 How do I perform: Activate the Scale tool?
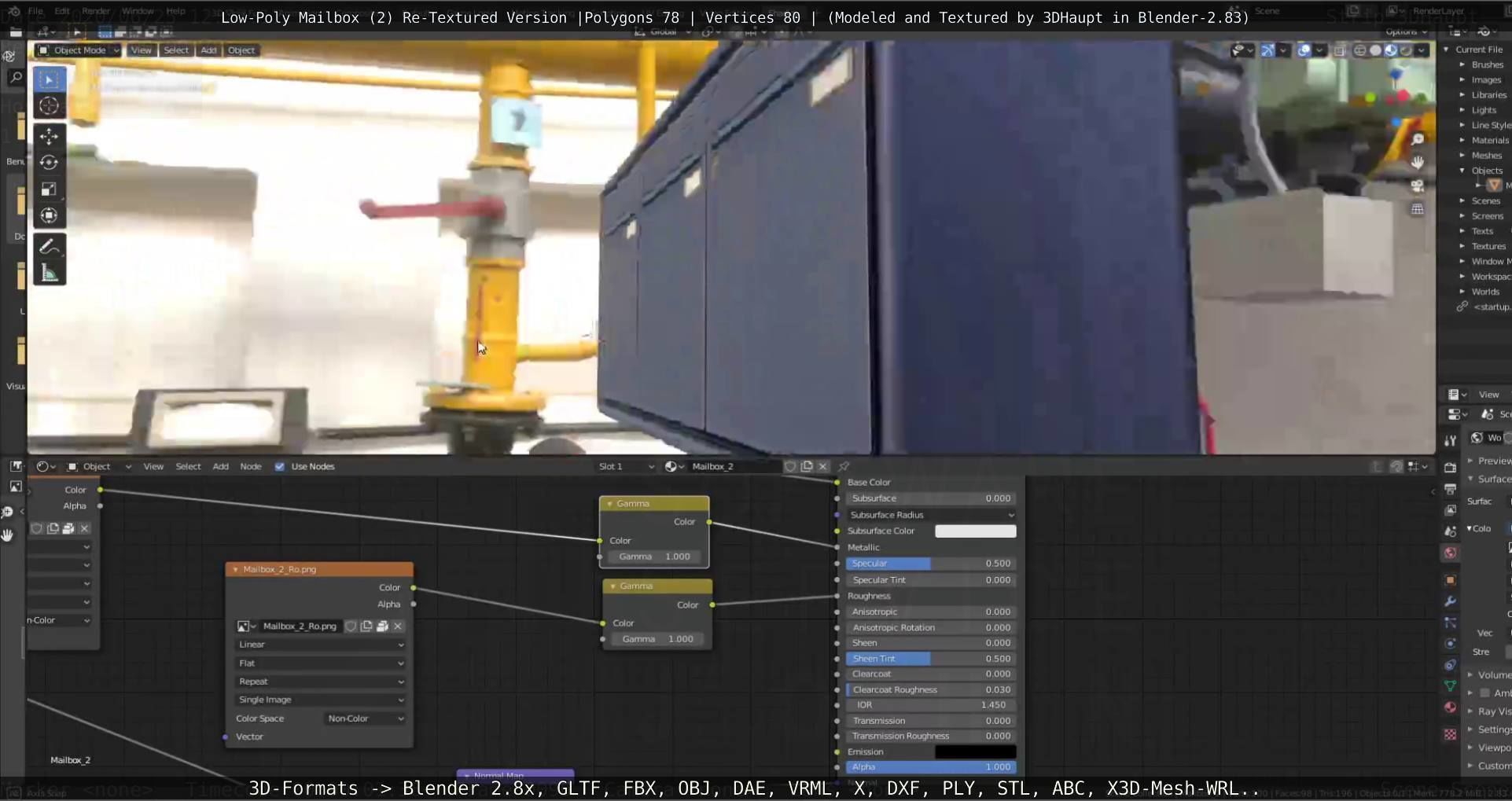coord(49,189)
